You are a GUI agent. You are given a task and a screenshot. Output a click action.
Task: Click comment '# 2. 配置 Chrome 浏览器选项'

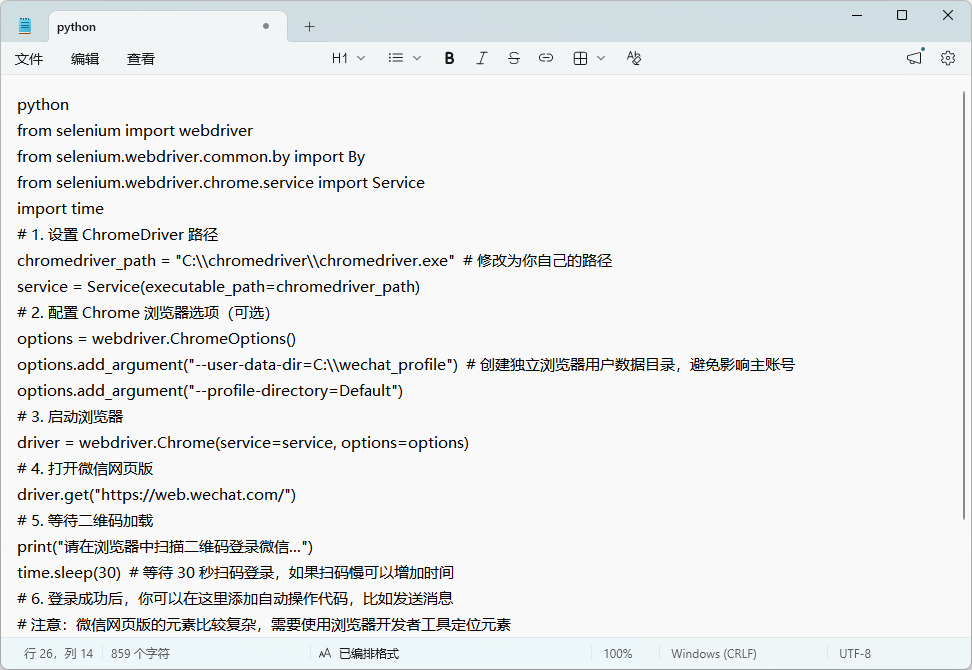click(x=144, y=313)
